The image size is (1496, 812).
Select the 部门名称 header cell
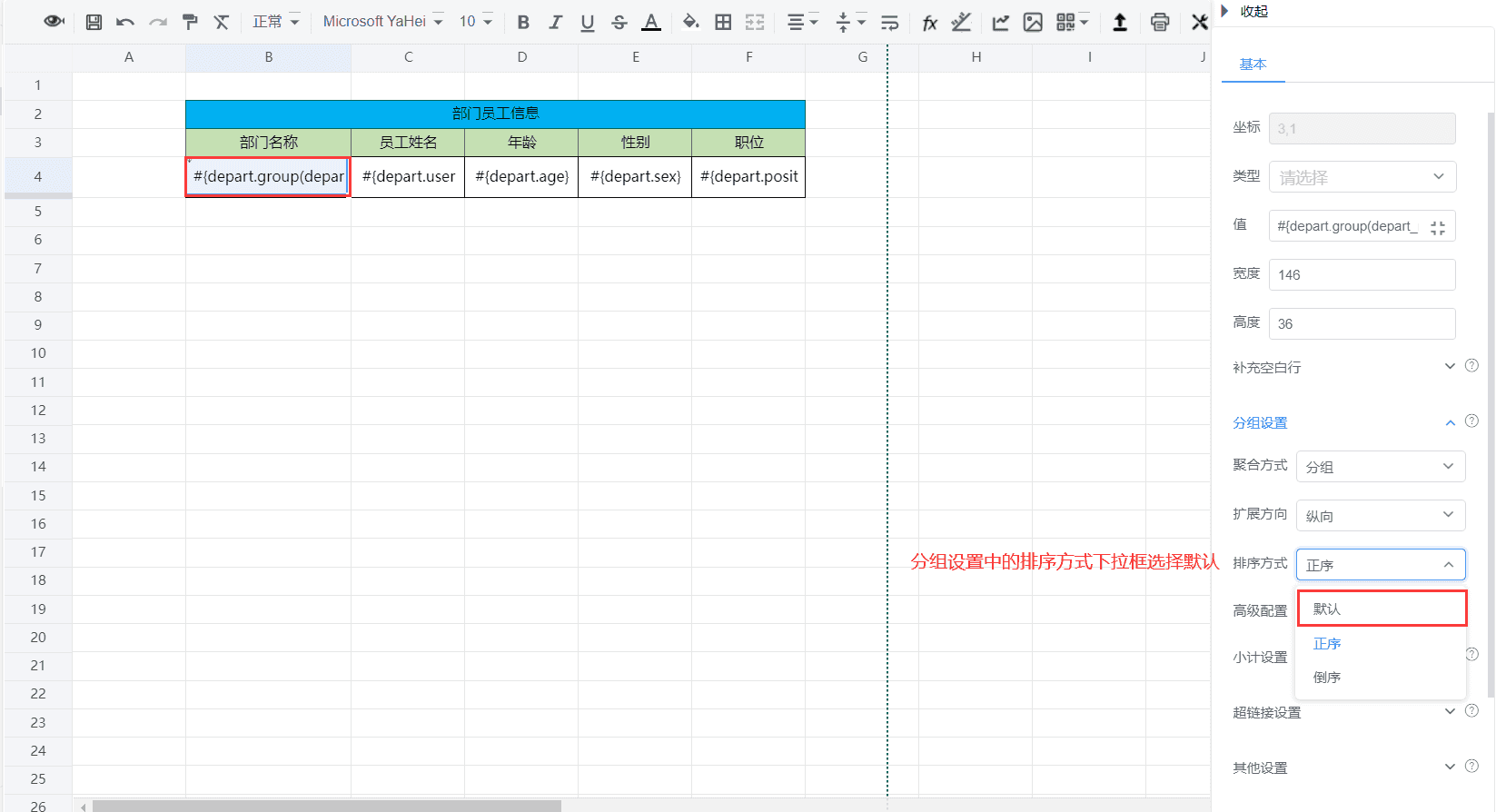(x=268, y=142)
